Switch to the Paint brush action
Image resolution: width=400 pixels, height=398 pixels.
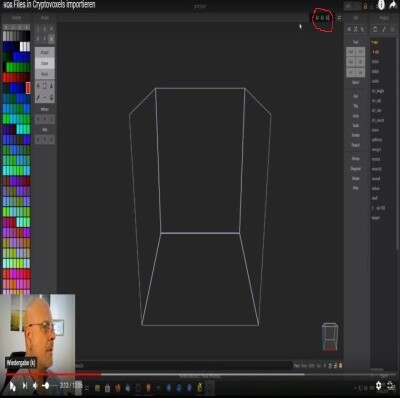click(x=45, y=74)
